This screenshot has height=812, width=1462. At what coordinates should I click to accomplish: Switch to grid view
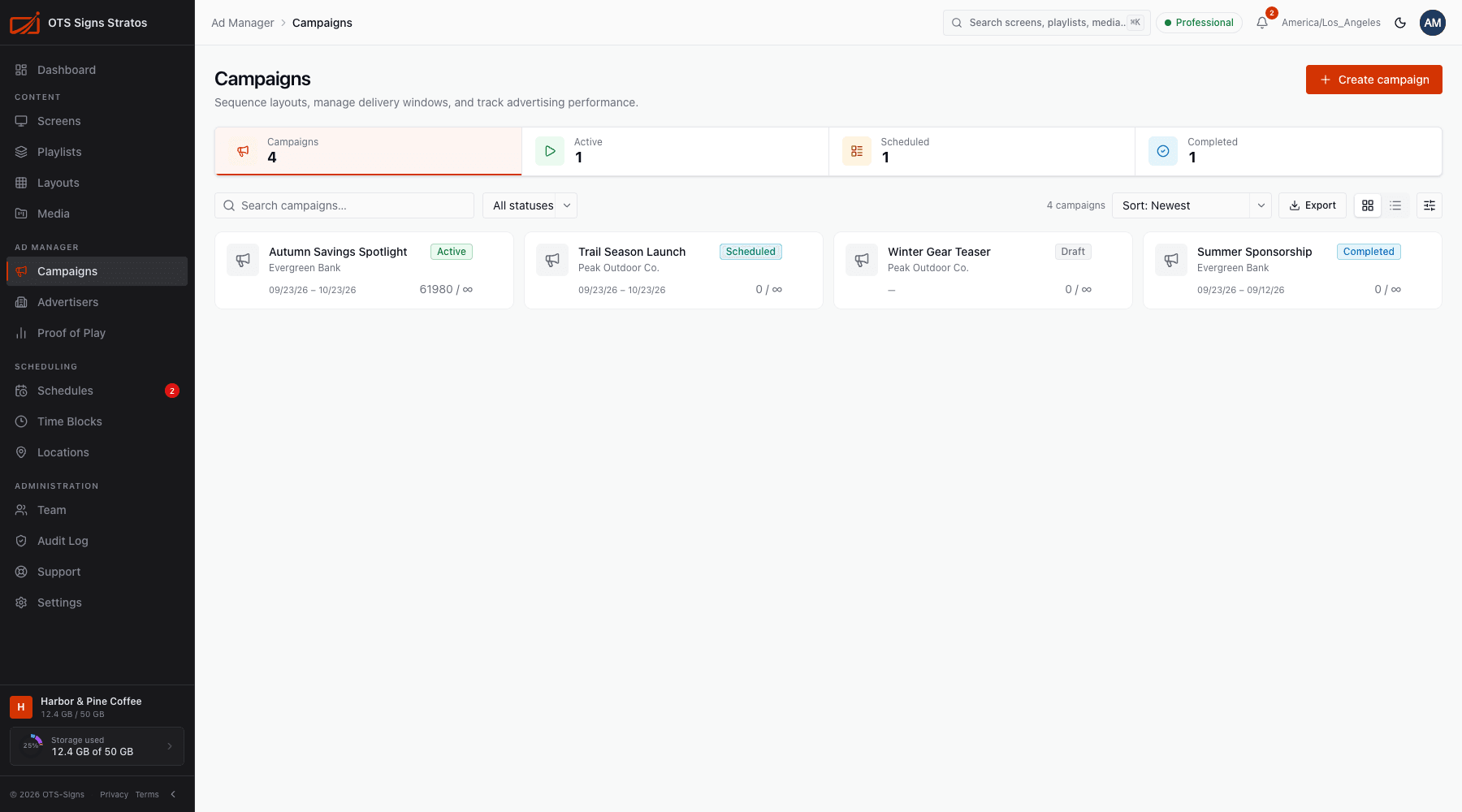pyautogui.click(x=1368, y=205)
